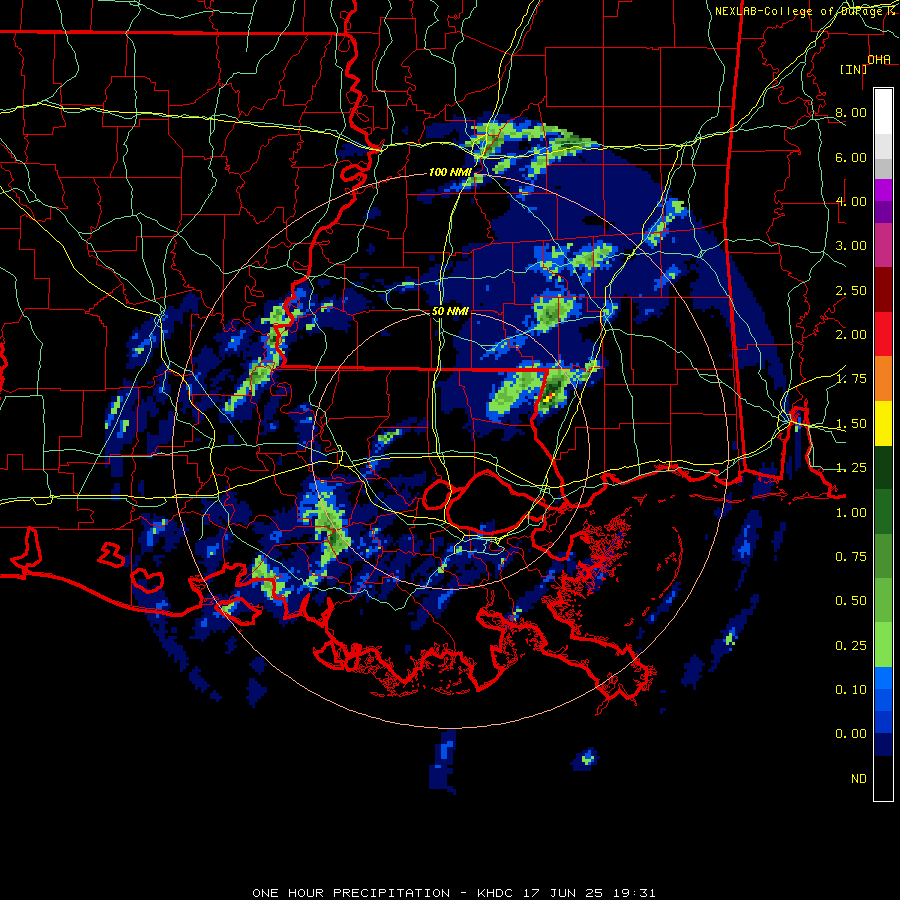Click the One Hour Precipitation KHDC title text
Image resolution: width=900 pixels, height=900 pixels.
coord(453,893)
